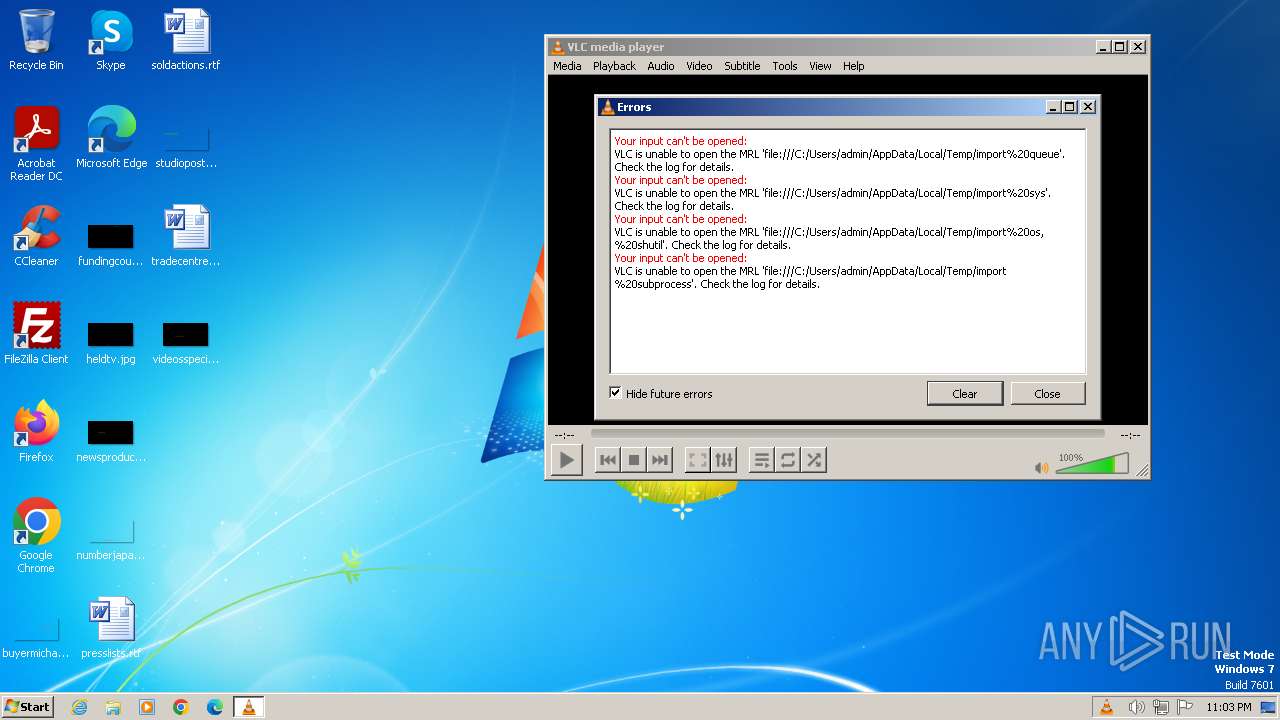Click remaining time label in VLC

click(x=1130, y=435)
